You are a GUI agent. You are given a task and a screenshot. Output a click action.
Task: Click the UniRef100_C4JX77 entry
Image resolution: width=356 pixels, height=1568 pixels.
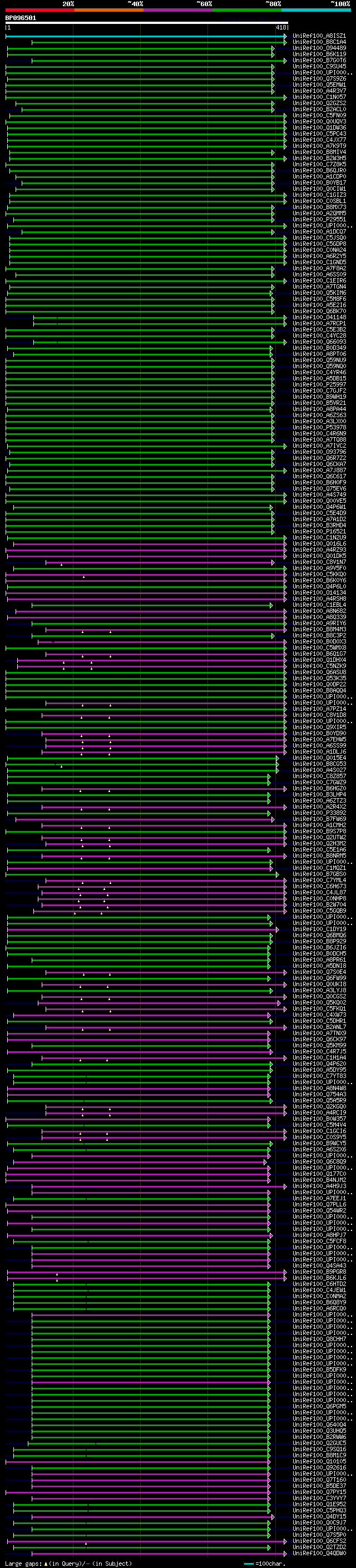pos(319,140)
